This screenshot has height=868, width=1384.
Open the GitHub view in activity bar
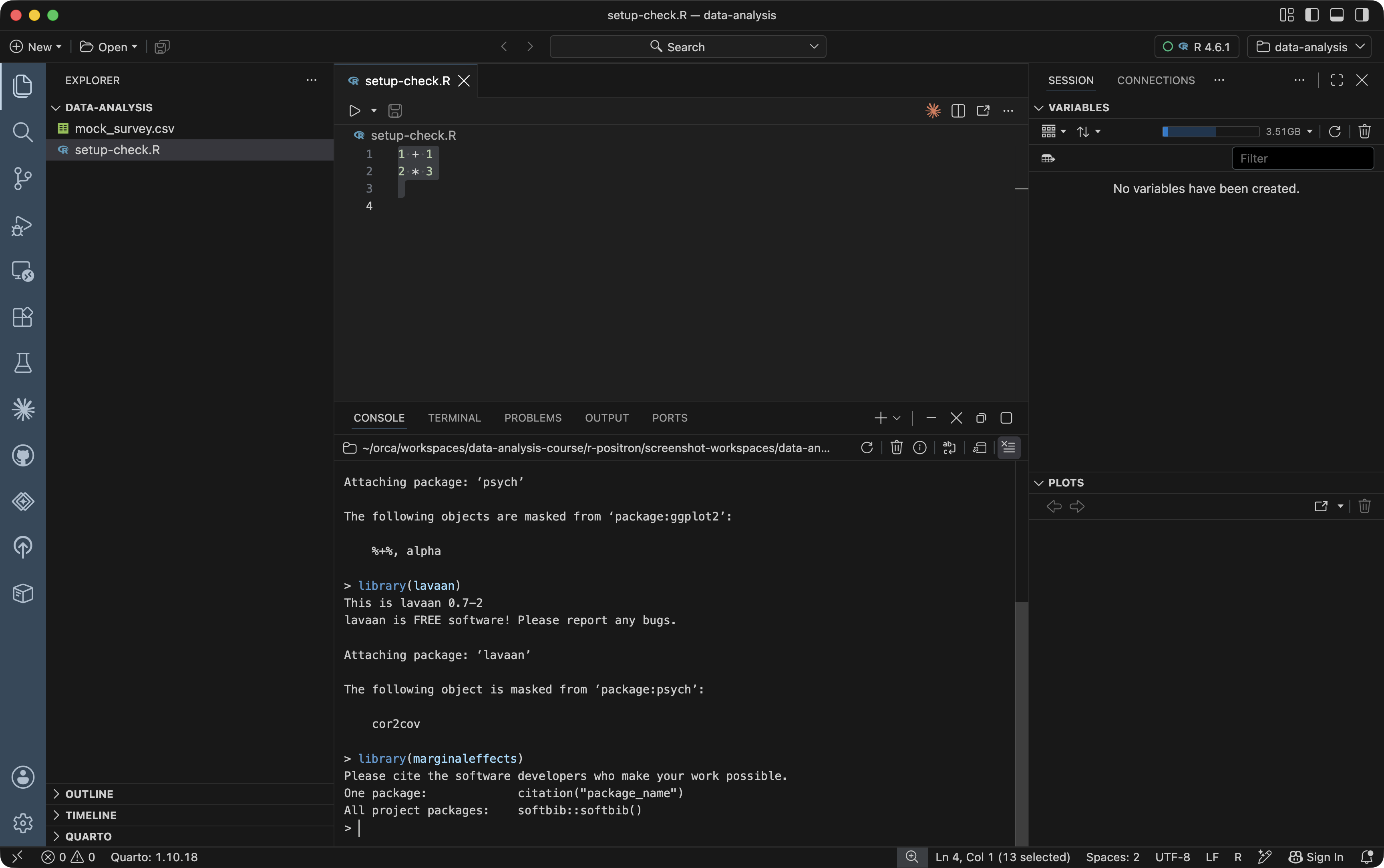coord(22,455)
